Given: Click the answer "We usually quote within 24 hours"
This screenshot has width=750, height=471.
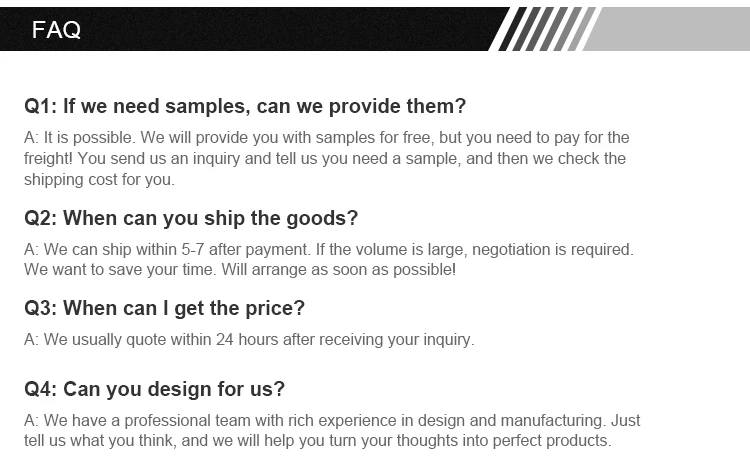Looking at the screenshot, I should pyautogui.click(x=249, y=340).
